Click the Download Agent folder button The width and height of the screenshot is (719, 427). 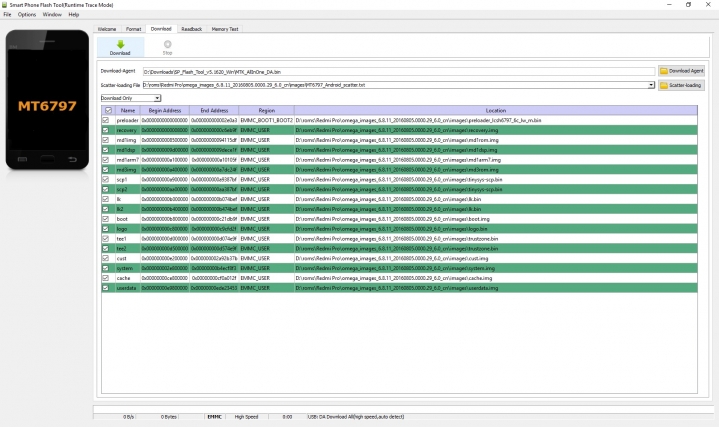[683, 71]
